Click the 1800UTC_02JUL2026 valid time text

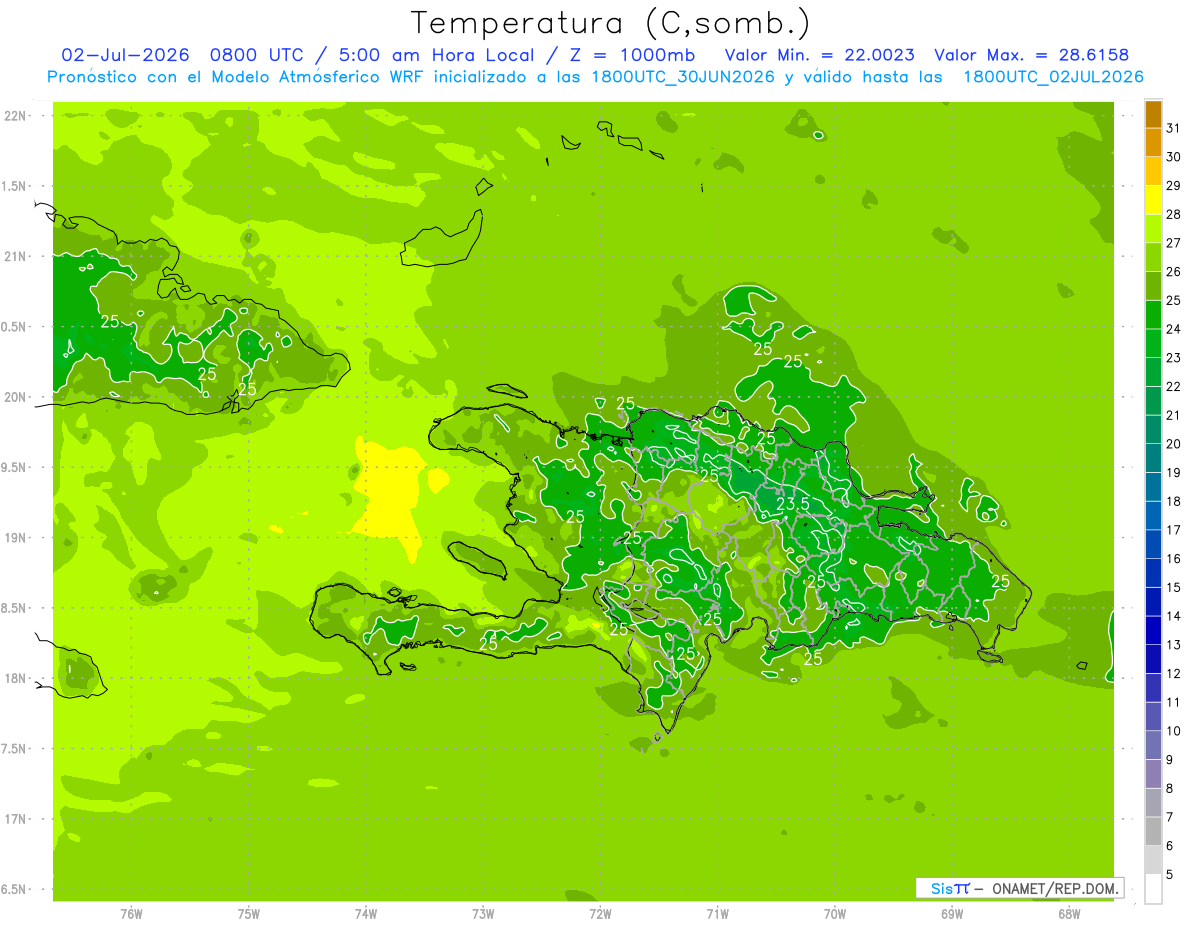tap(1053, 77)
